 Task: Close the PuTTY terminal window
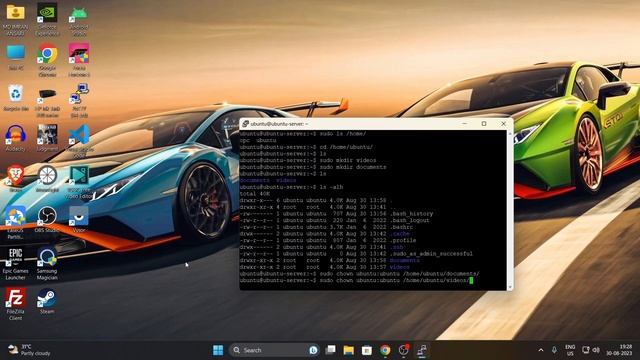(x=504, y=124)
